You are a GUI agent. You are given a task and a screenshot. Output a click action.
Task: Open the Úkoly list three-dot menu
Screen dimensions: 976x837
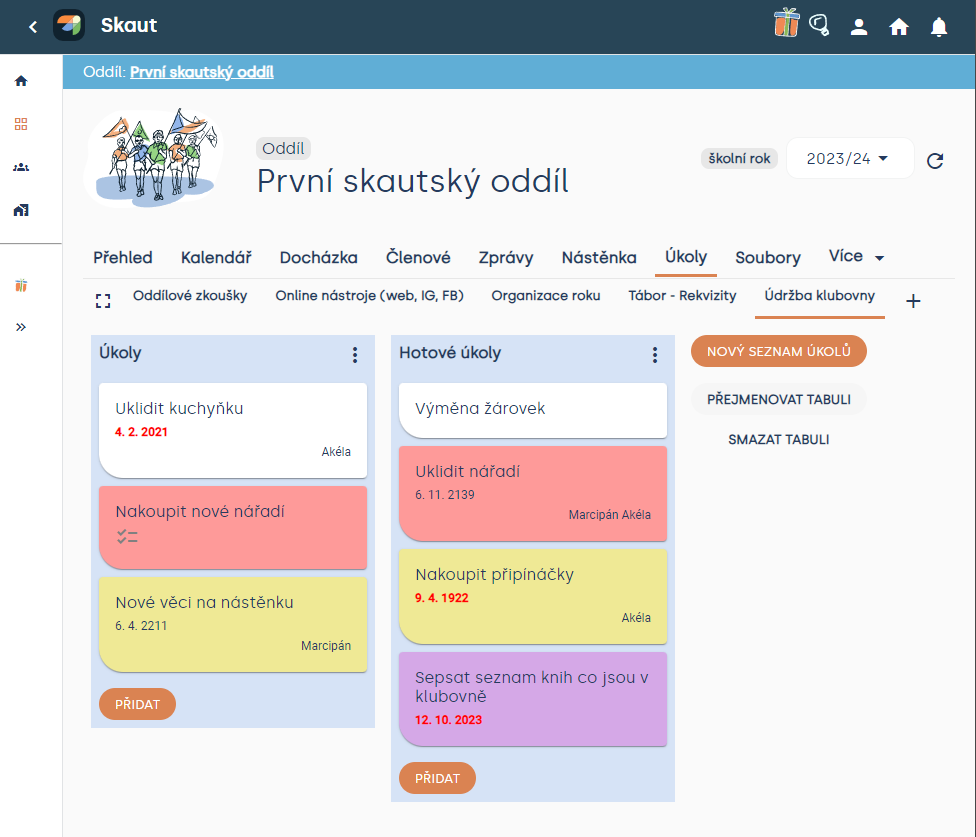click(x=355, y=355)
